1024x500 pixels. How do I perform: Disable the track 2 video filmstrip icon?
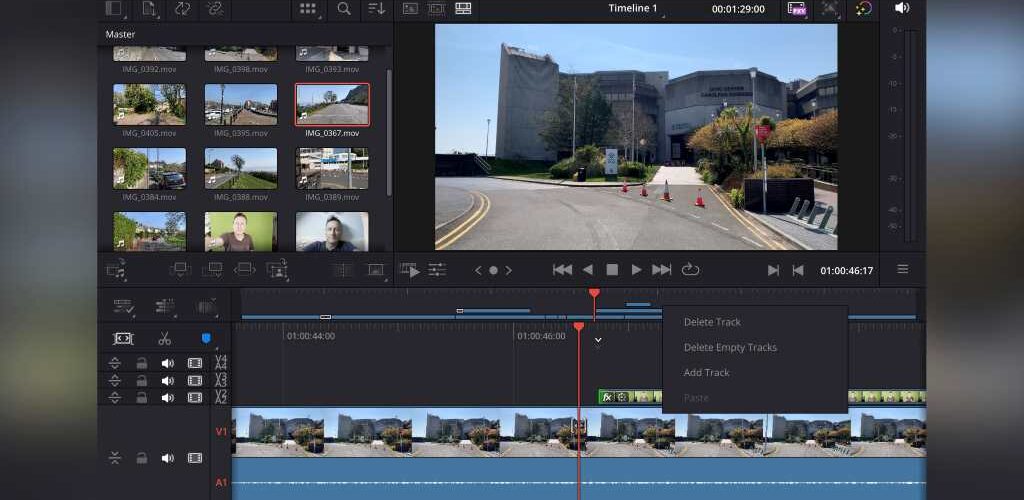point(195,398)
